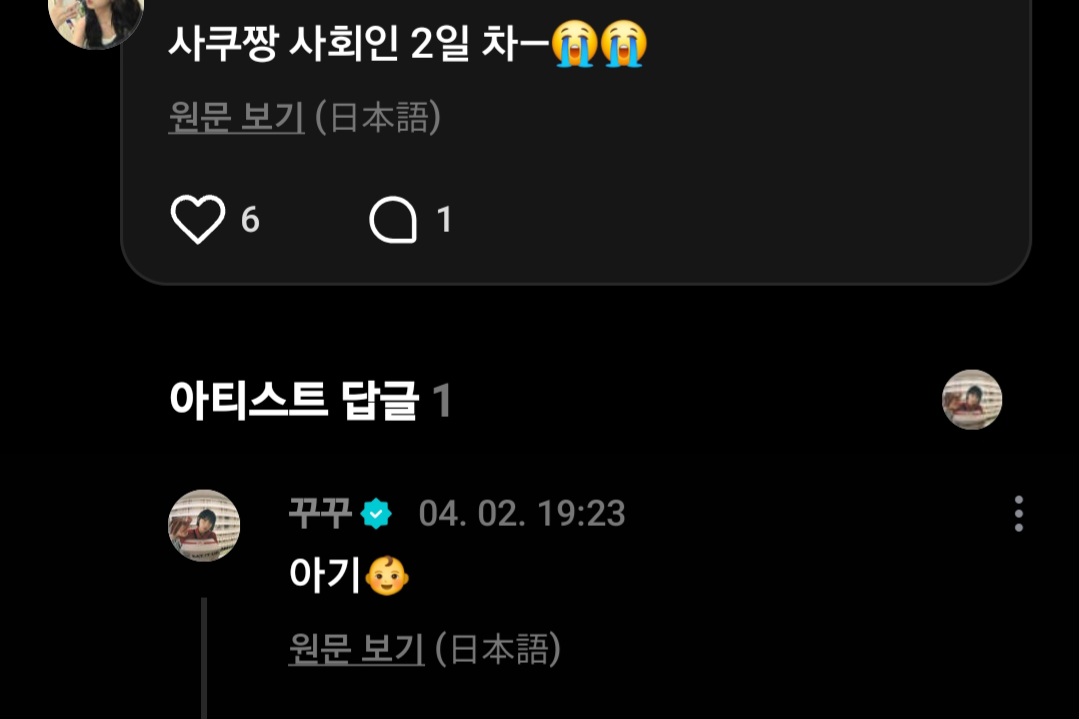The image size is (1079, 719).
Task: Tap the comment count 1
Action: pos(445,220)
